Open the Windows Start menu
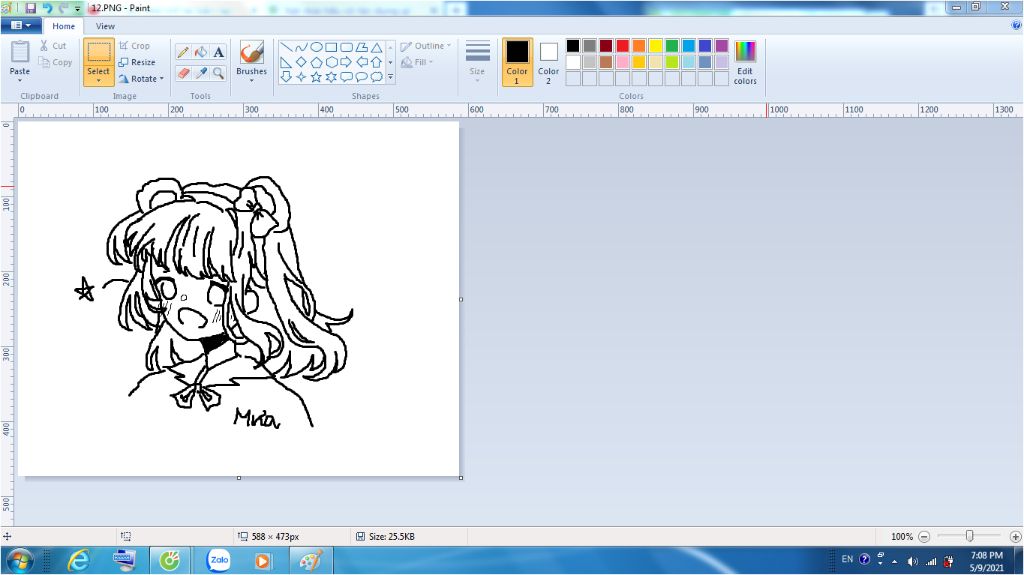This screenshot has width=1024, height=575. (19, 561)
